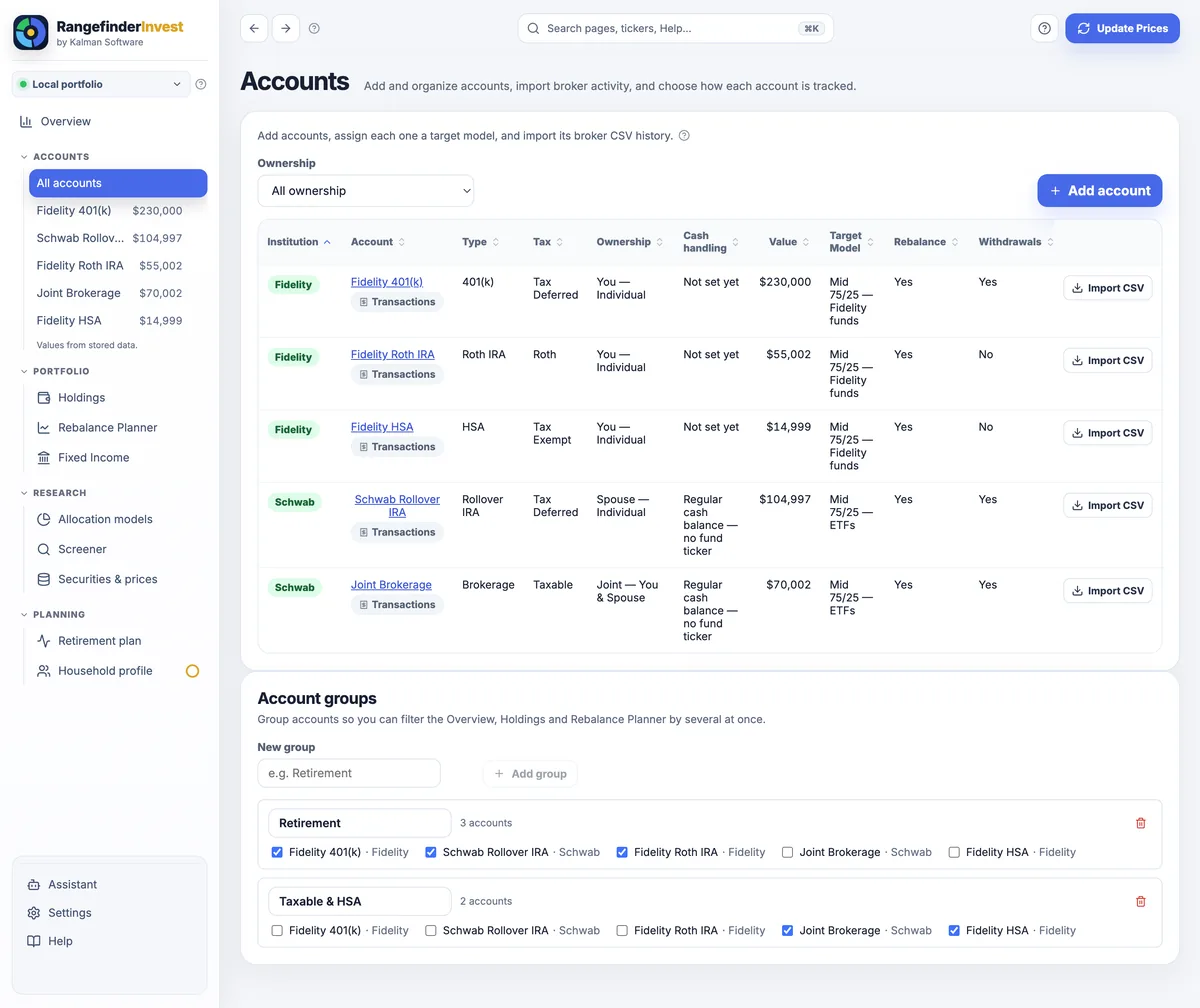
Task: Open Allocation models page
Action: 118,519
